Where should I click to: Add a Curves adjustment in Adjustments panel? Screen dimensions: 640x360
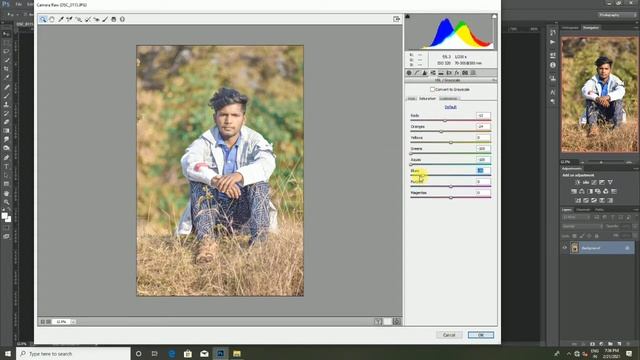tap(594, 182)
